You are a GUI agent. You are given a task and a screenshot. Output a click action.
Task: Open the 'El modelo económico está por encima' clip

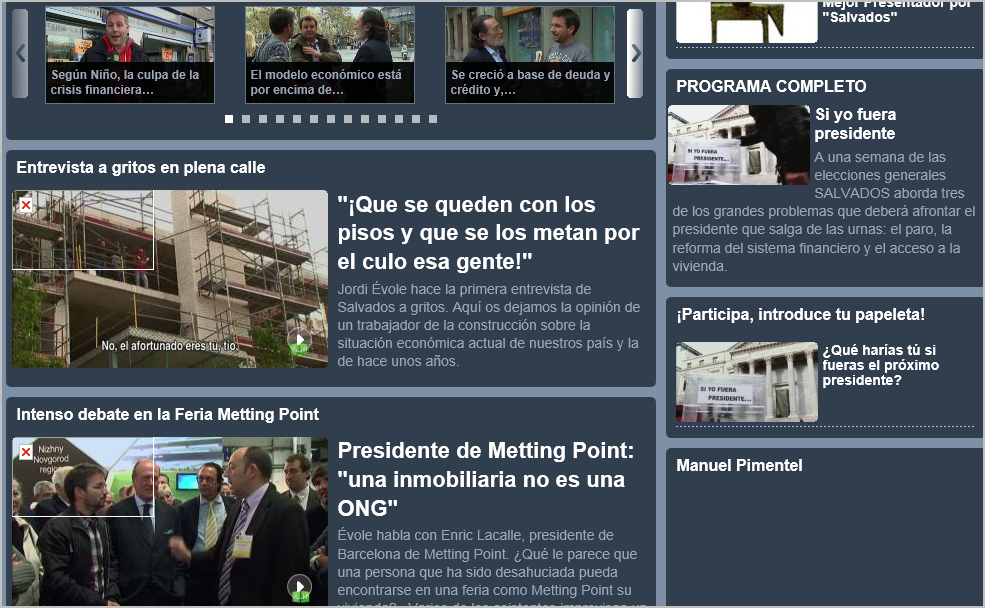coord(330,55)
